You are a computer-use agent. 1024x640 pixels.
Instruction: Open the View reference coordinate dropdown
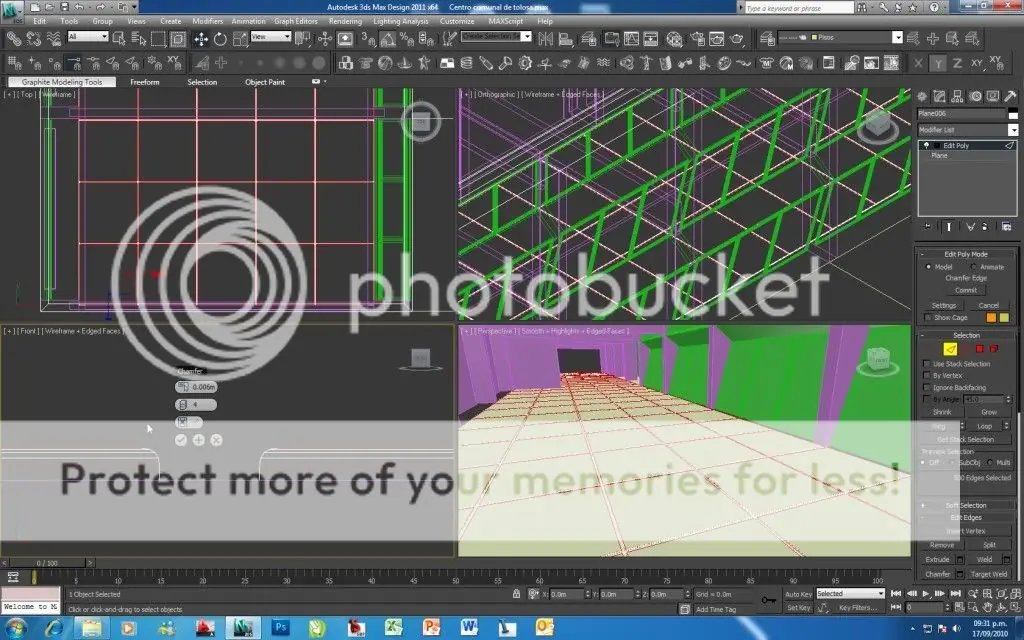[271, 37]
